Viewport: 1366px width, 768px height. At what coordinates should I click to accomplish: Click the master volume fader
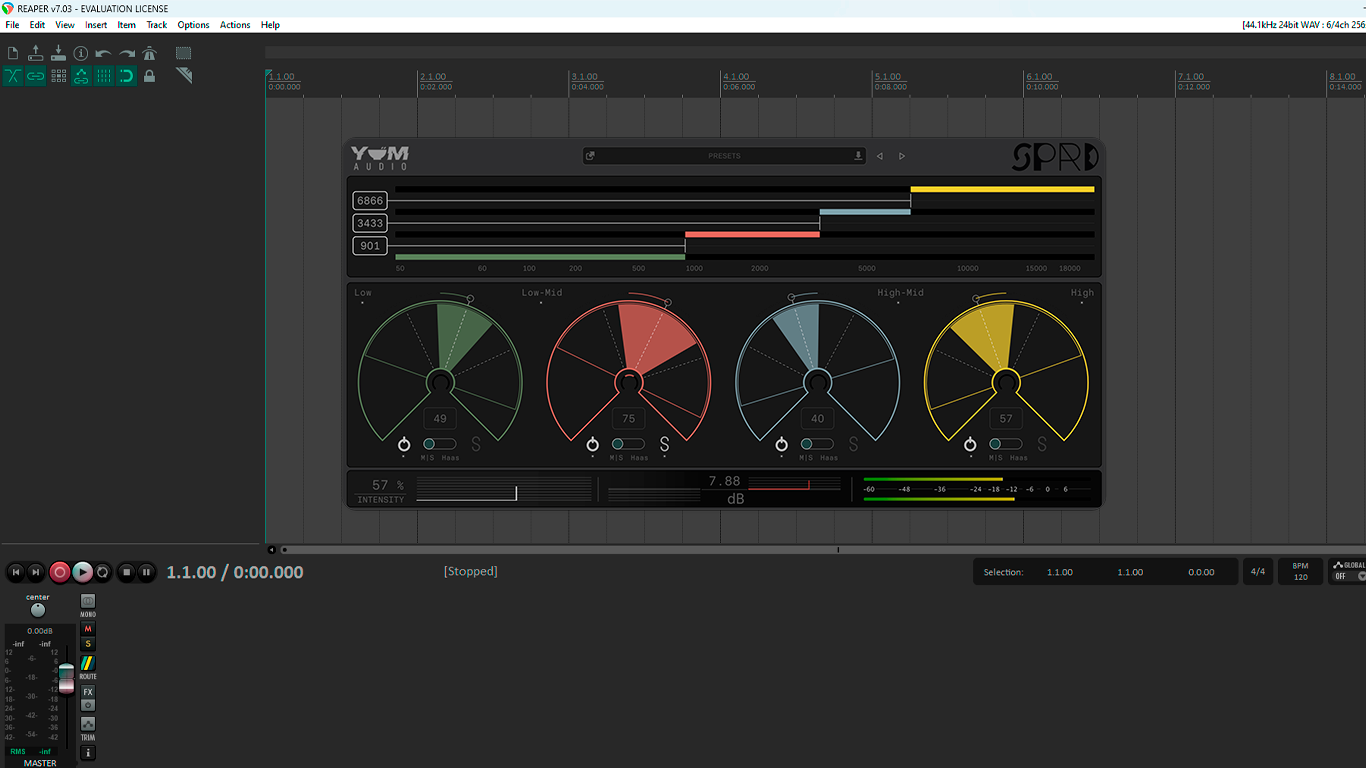(66, 678)
